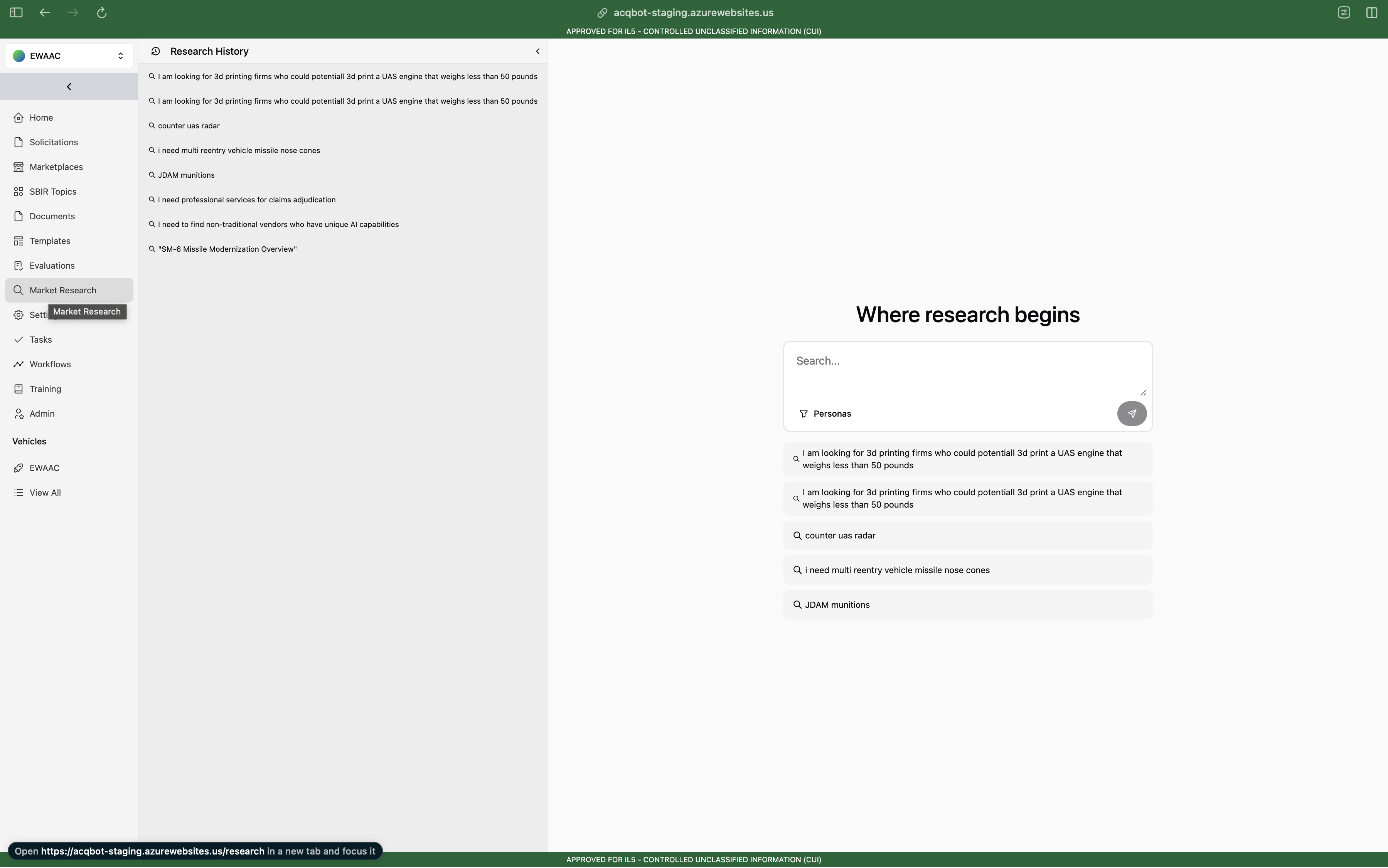Viewport: 1388px width, 868px height.
Task: Collapse the left navigation sidebar
Action: click(69, 87)
